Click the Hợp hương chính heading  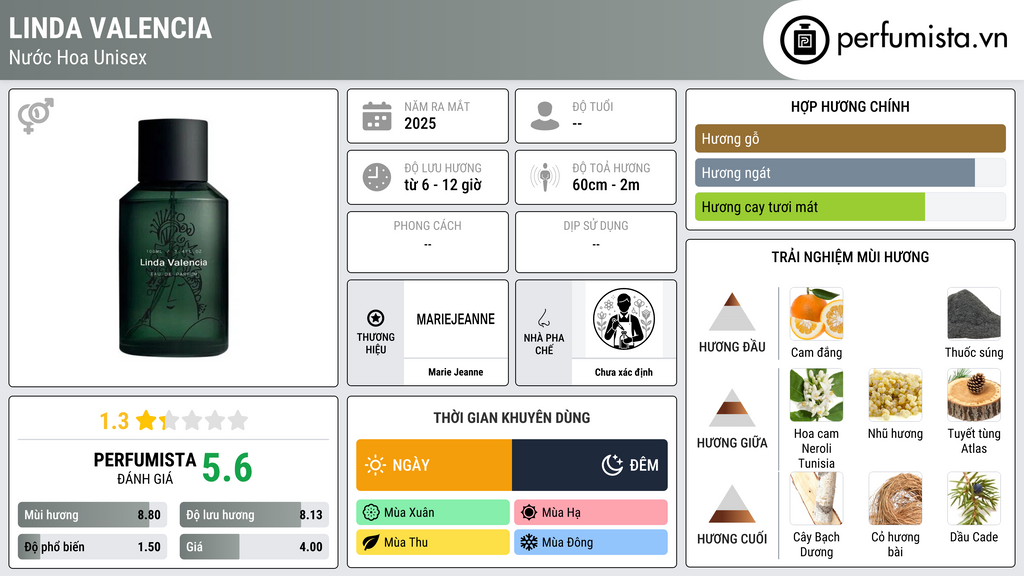point(850,106)
